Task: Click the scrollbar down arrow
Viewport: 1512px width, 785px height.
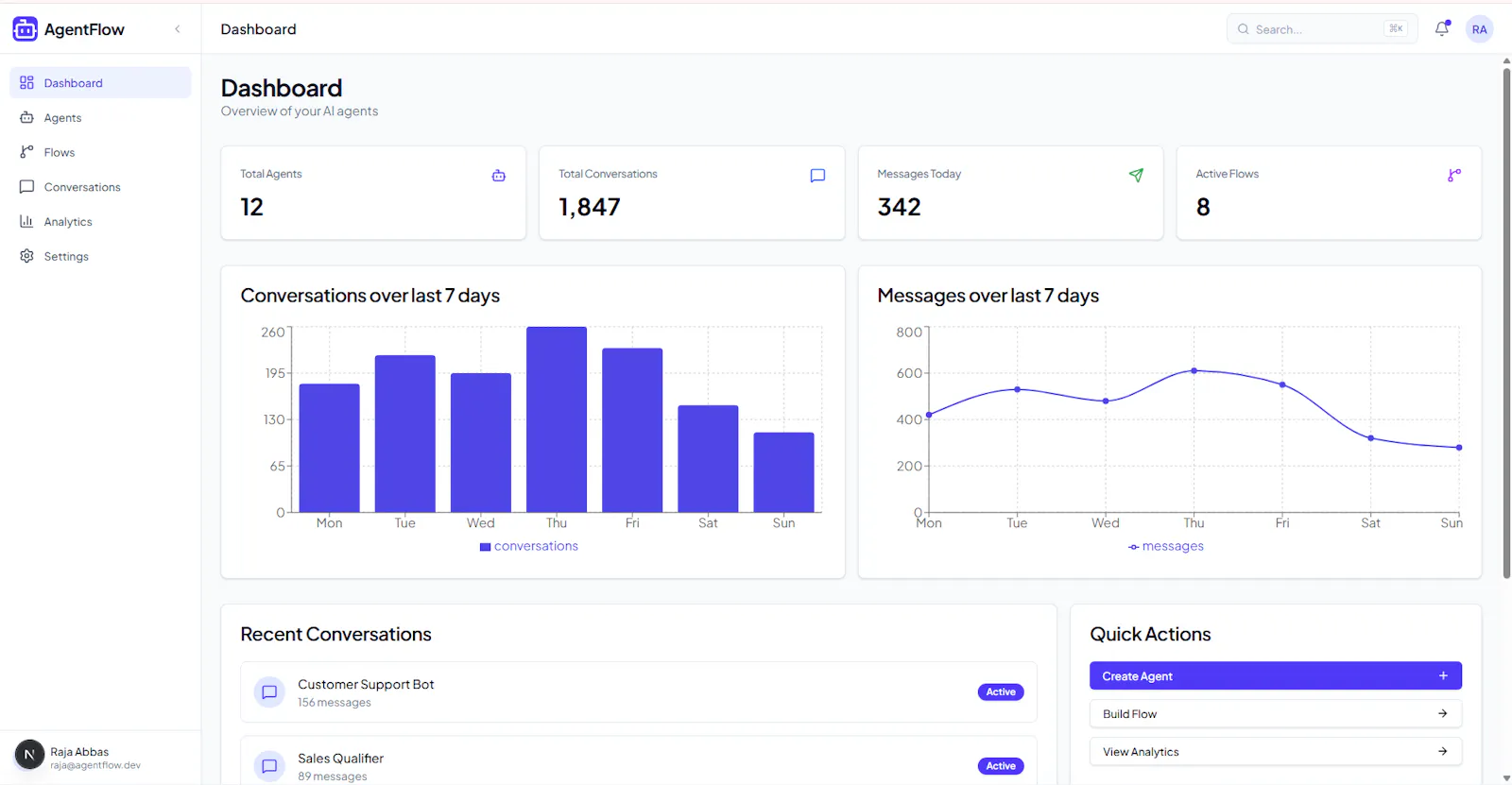Action: 1506,778
